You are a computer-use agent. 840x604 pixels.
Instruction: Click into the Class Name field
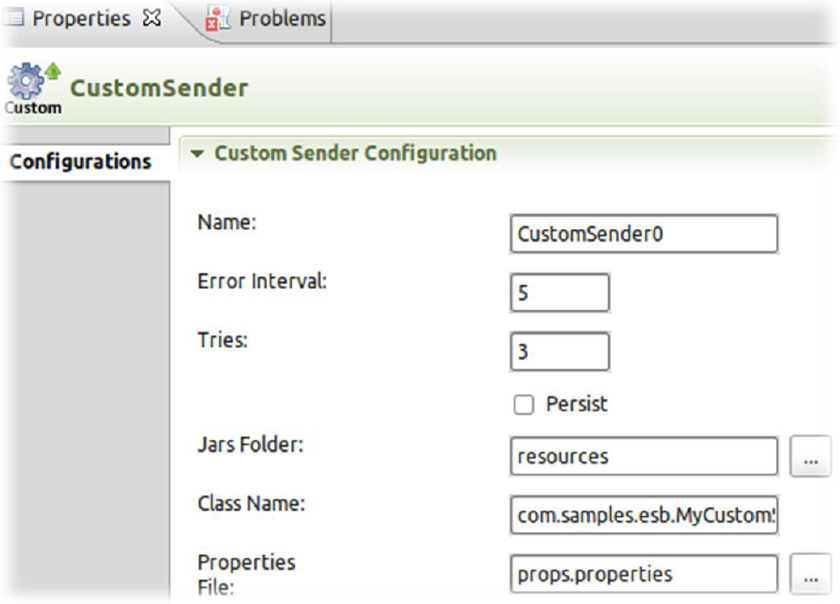(x=642, y=516)
